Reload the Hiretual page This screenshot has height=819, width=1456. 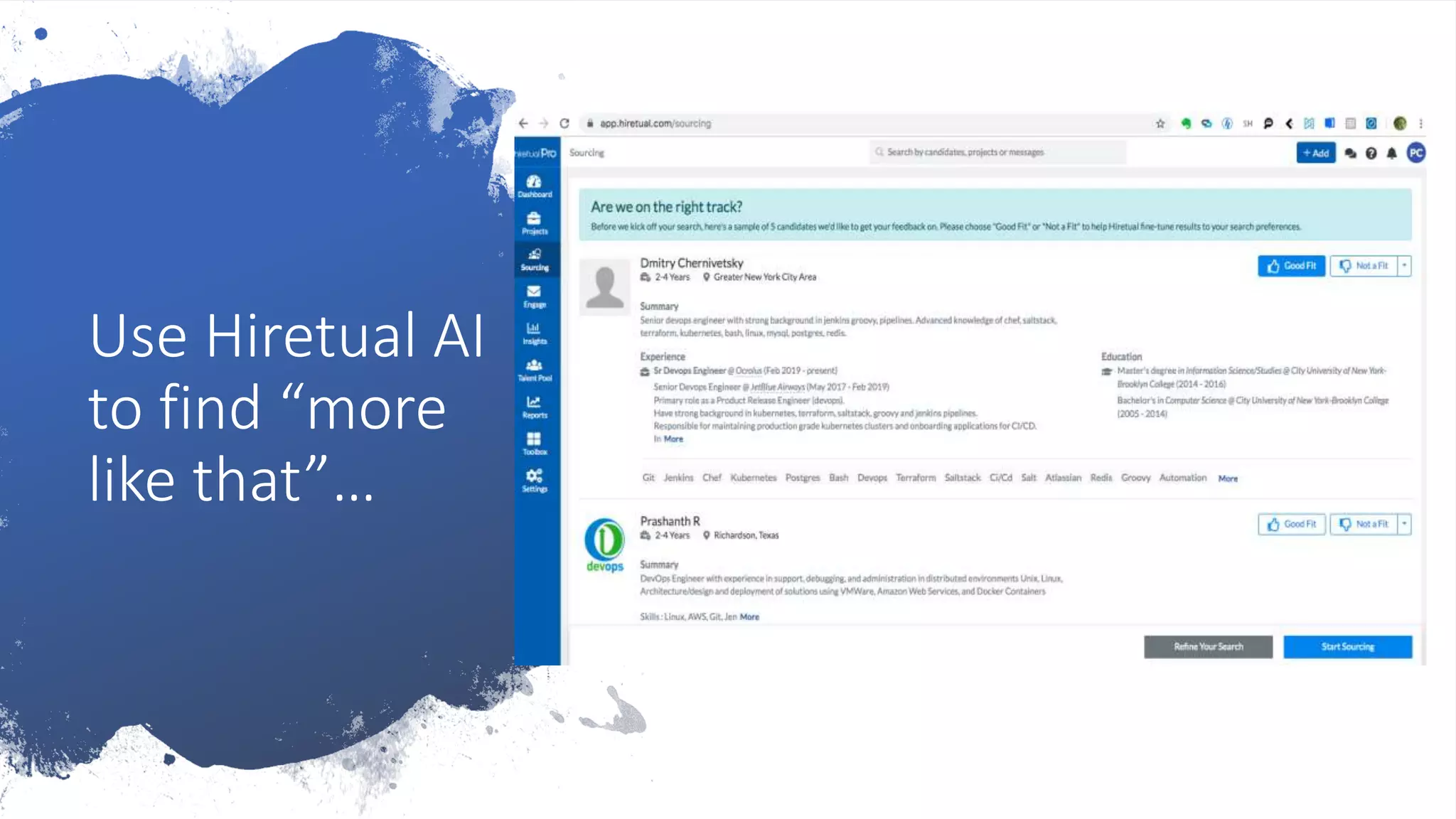(x=564, y=124)
